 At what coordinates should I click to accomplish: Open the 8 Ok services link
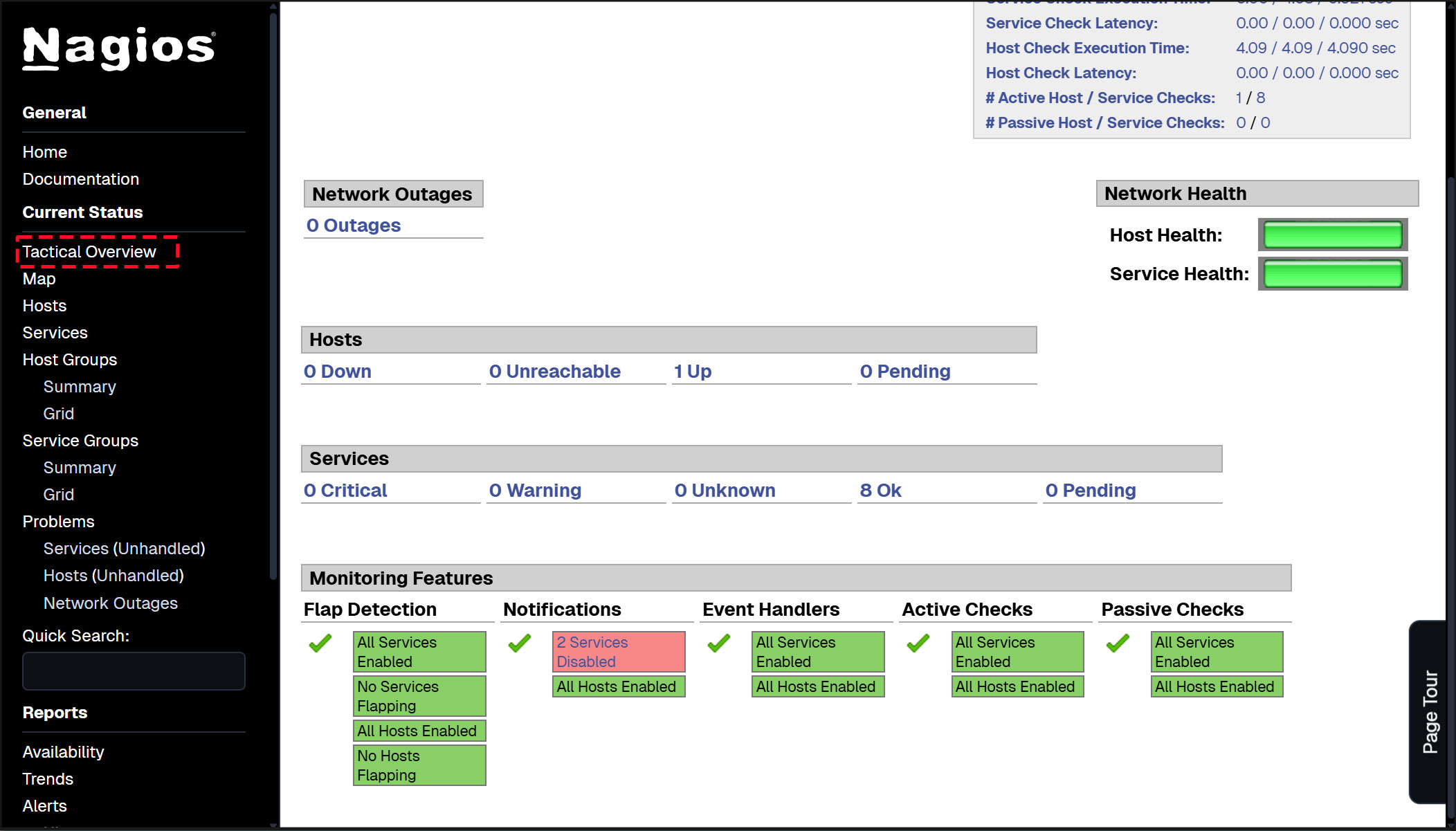(880, 491)
